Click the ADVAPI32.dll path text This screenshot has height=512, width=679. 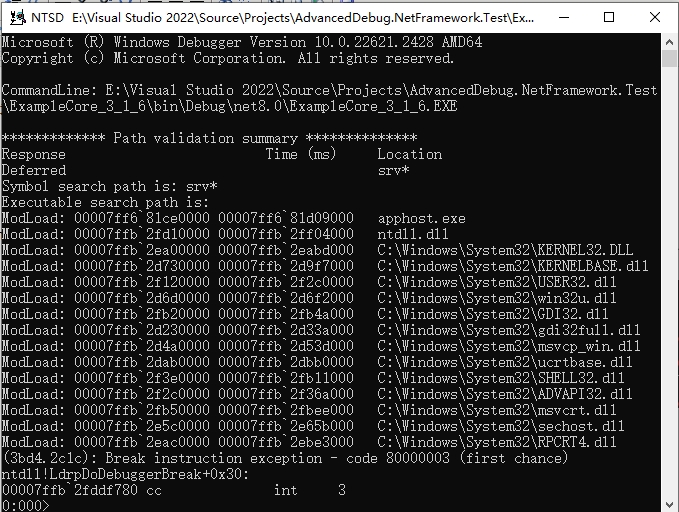[x=505, y=395]
